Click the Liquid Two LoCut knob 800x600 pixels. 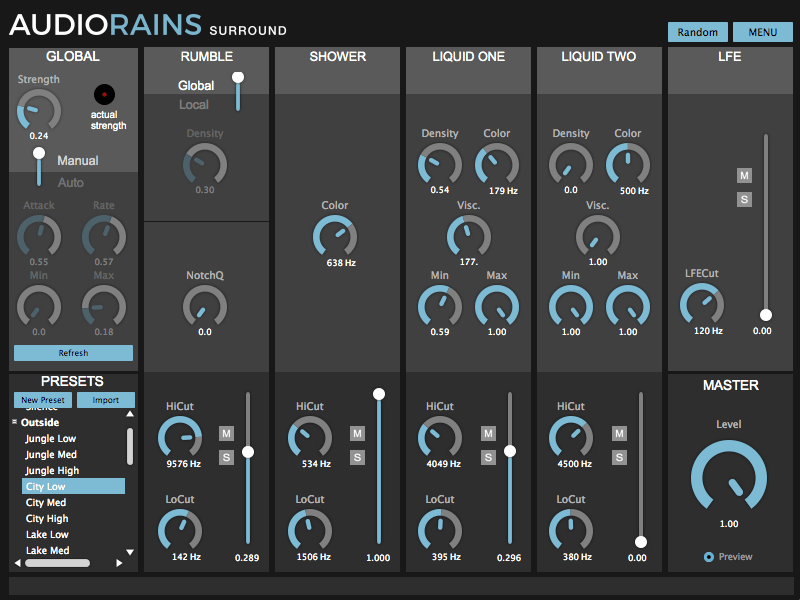[x=570, y=531]
